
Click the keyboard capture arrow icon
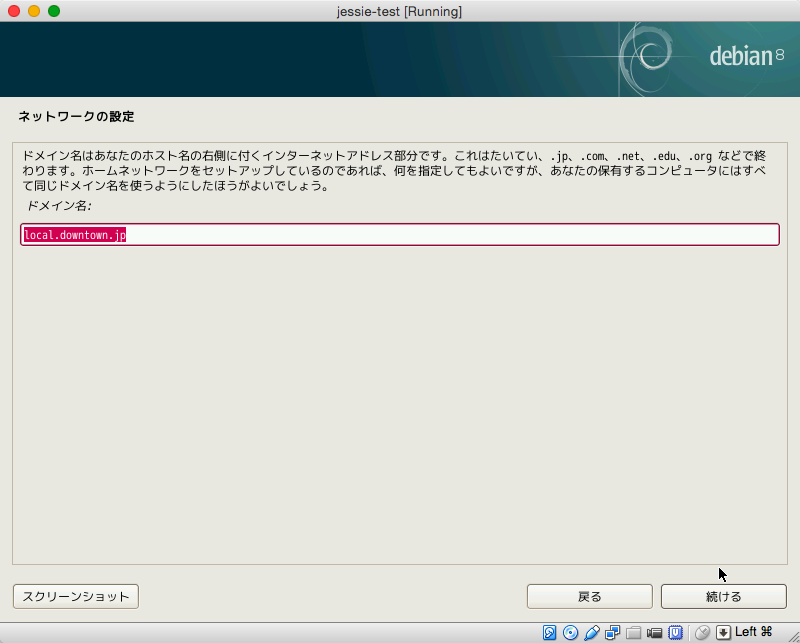[723, 633]
